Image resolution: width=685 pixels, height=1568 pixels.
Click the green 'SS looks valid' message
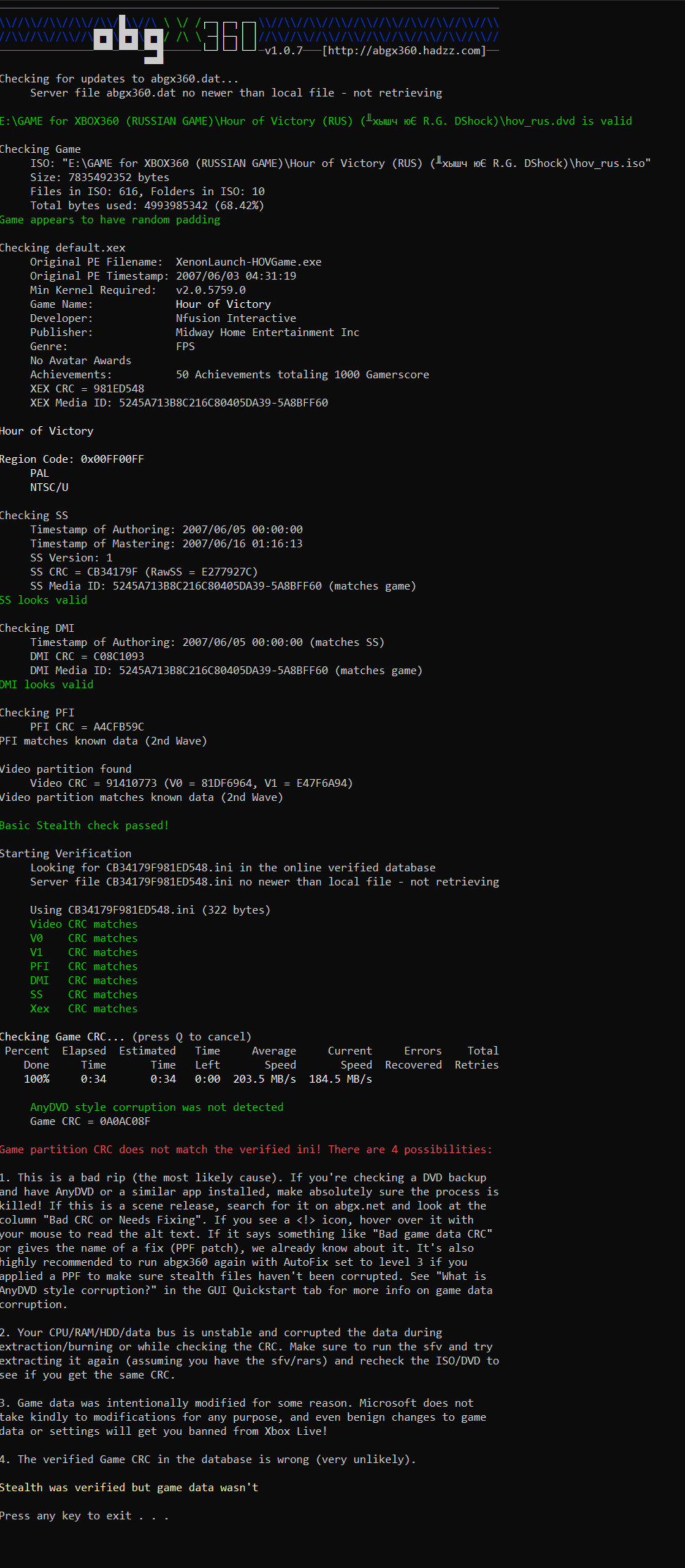[44, 600]
